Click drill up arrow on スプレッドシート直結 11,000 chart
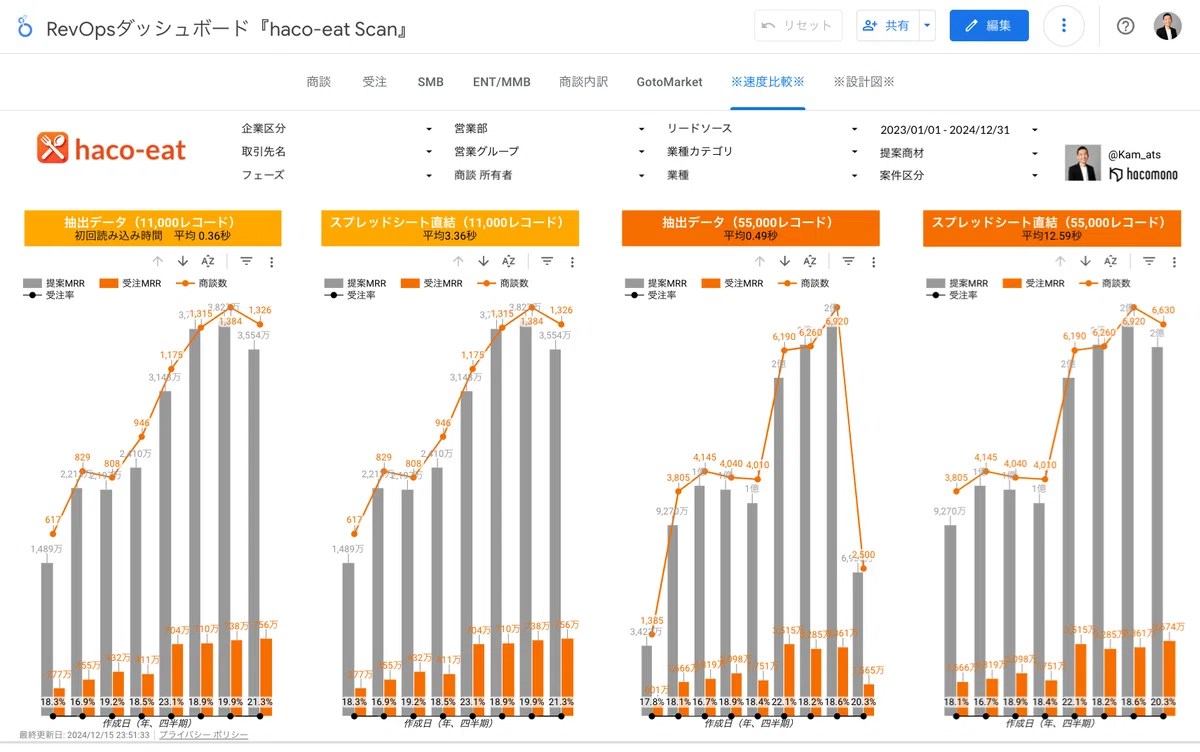The height and width of the screenshot is (752, 1200). click(x=458, y=261)
